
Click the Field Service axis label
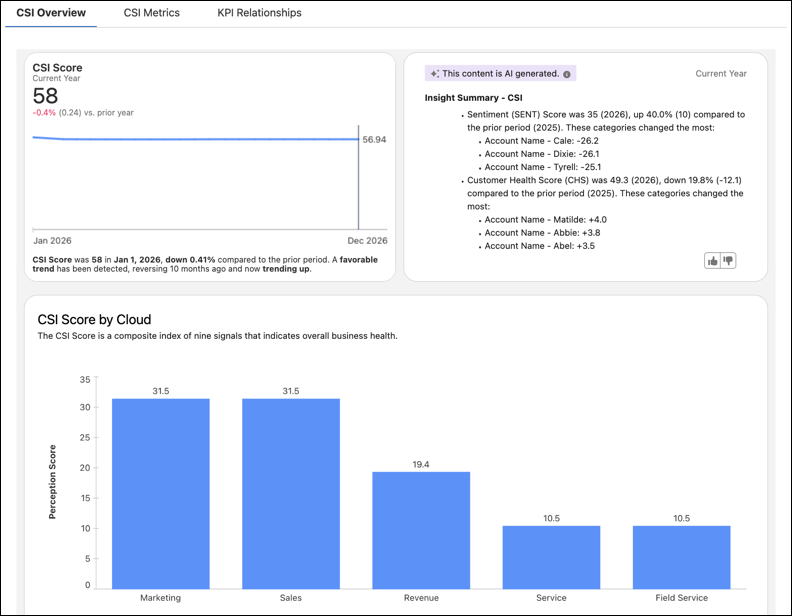click(681, 598)
